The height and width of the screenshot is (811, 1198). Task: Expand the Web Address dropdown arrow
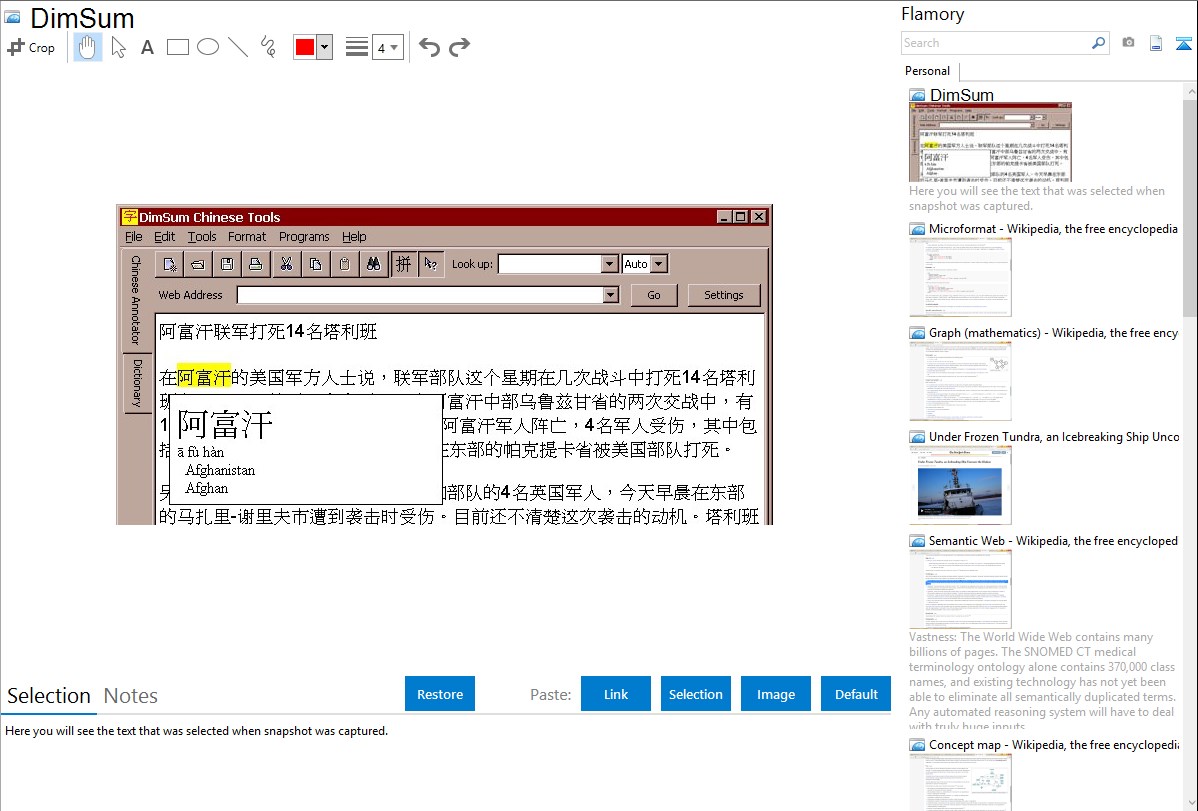click(x=610, y=295)
